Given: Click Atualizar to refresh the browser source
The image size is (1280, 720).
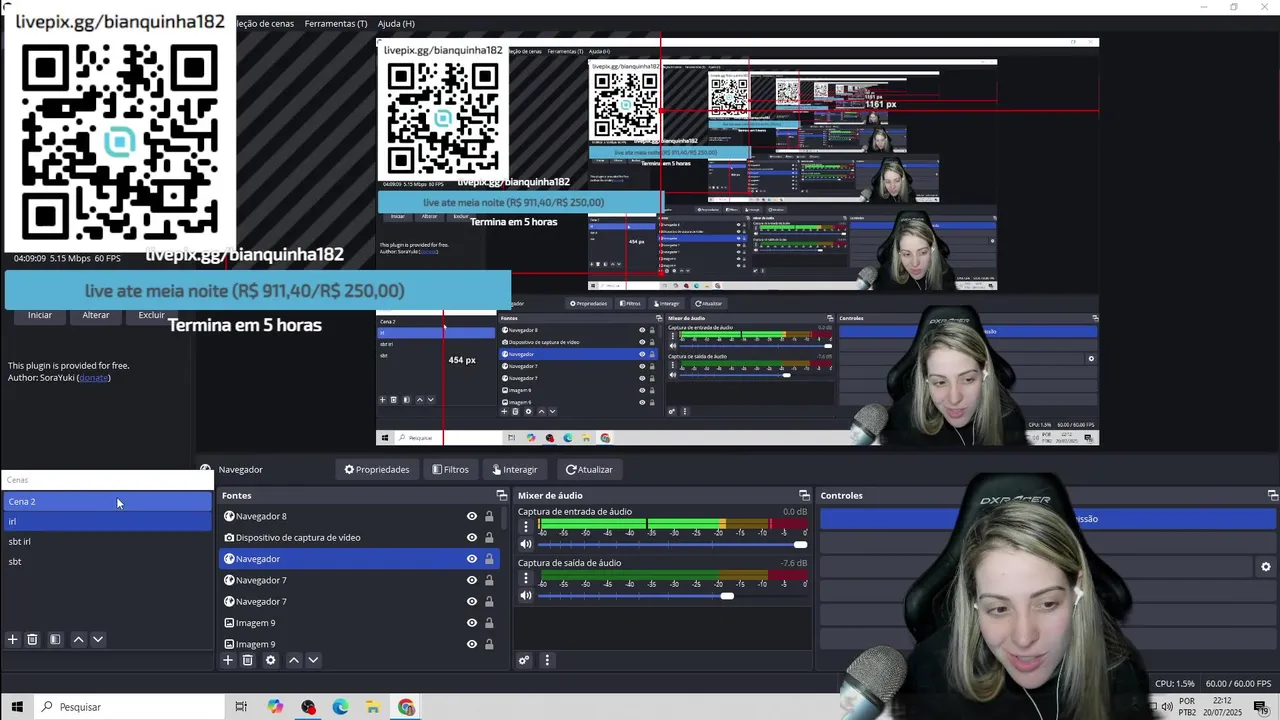Looking at the screenshot, I should [589, 469].
